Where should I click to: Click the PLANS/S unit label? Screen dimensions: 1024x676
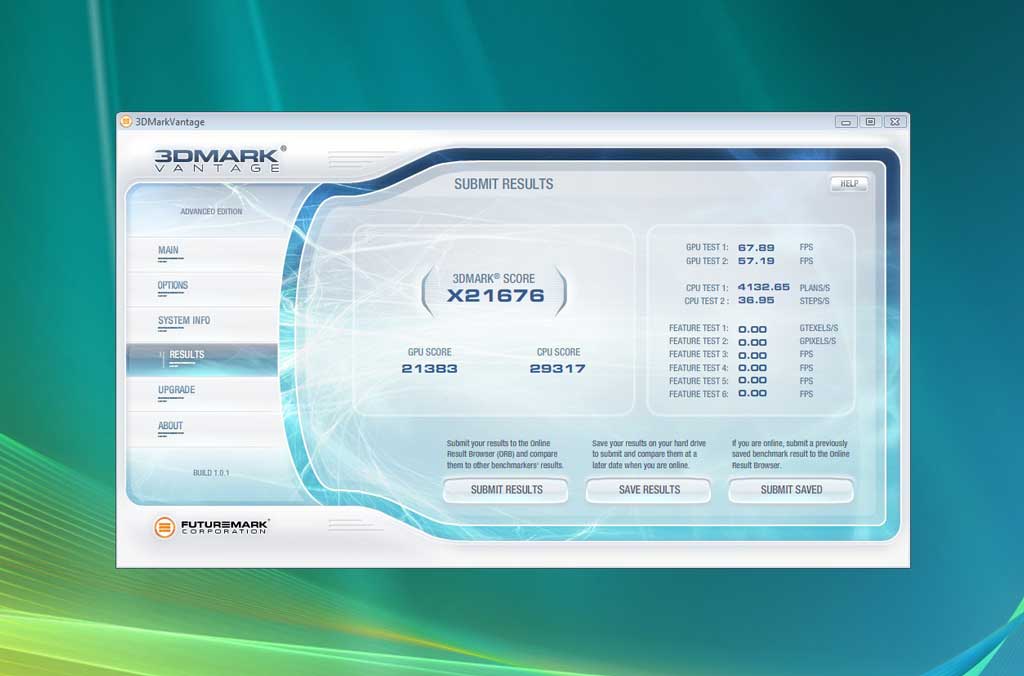pos(814,288)
